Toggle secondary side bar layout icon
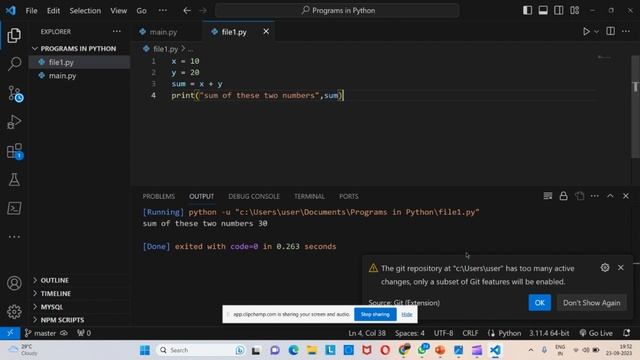640x360 pixels. tap(558, 10)
